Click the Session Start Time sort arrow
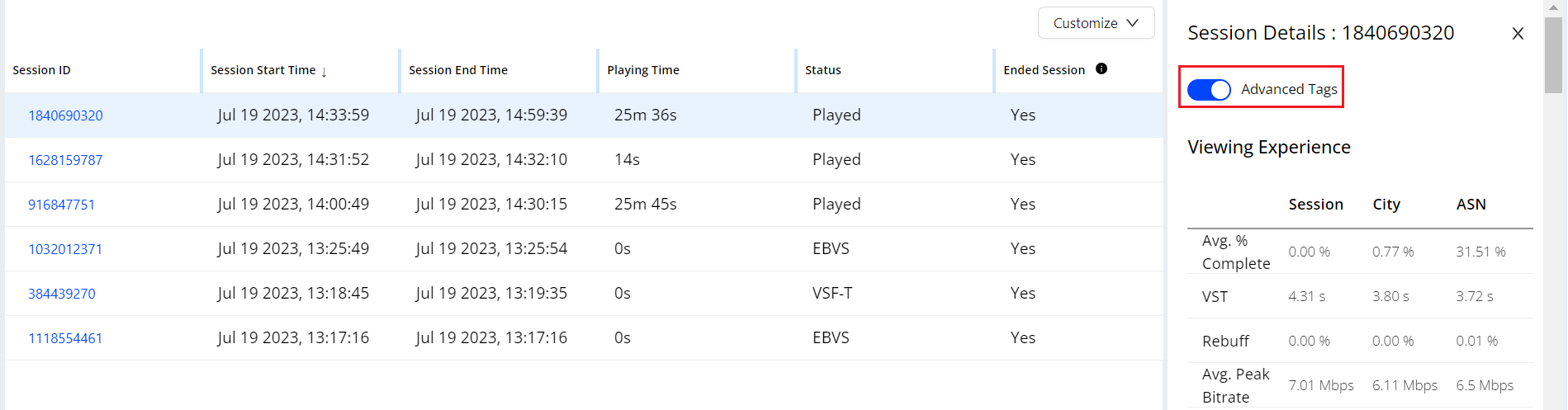 tap(324, 72)
